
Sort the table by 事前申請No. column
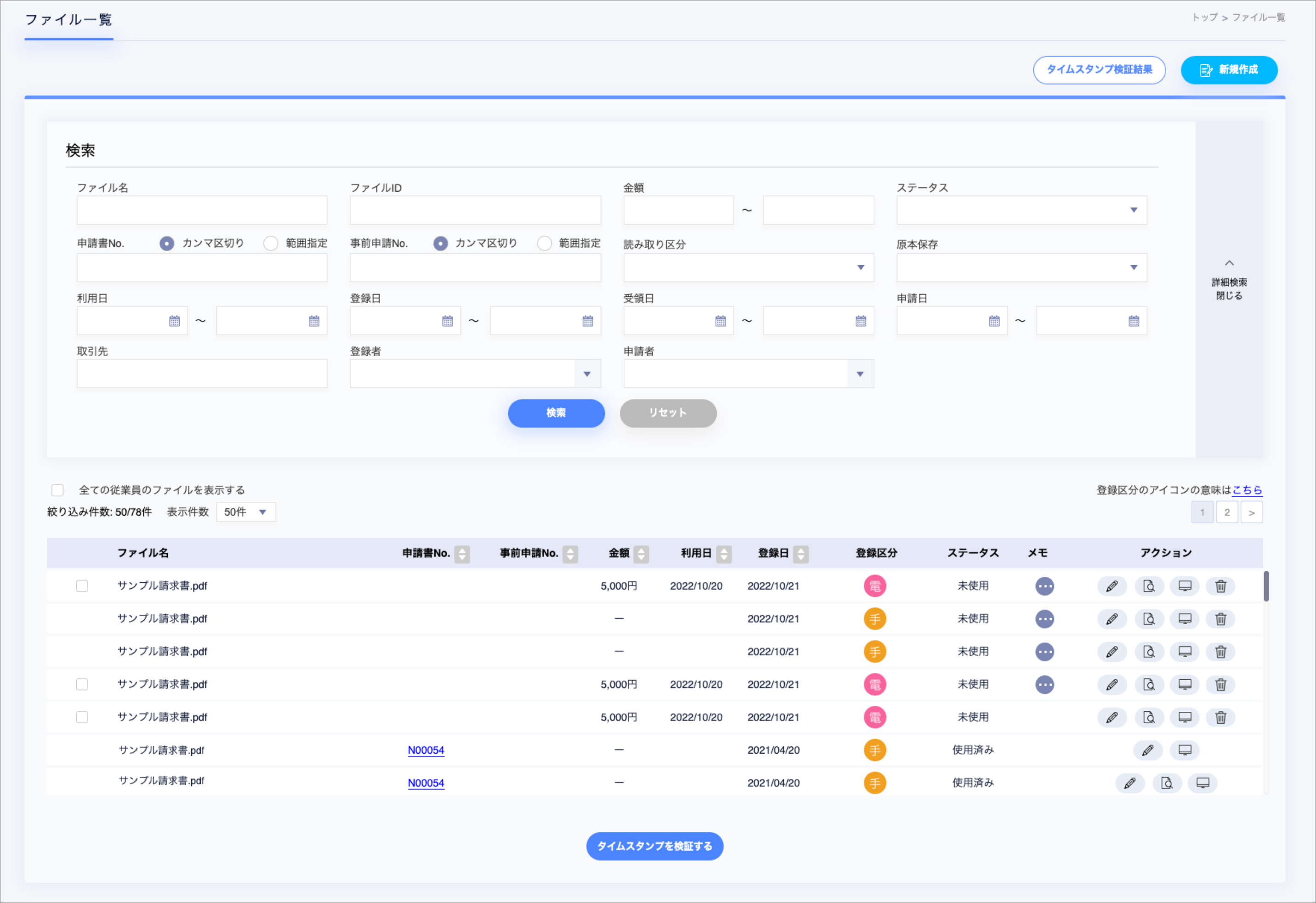coord(570,554)
